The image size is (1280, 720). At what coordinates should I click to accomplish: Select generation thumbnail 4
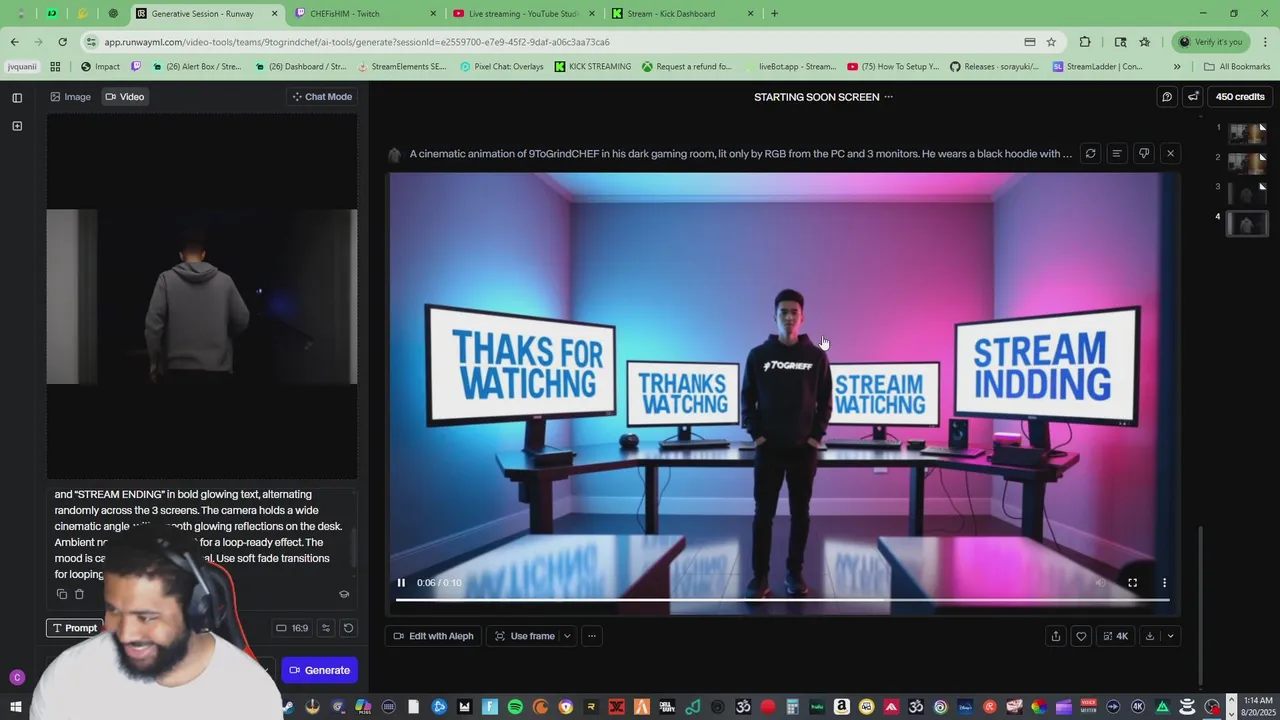pos(1247,224)
